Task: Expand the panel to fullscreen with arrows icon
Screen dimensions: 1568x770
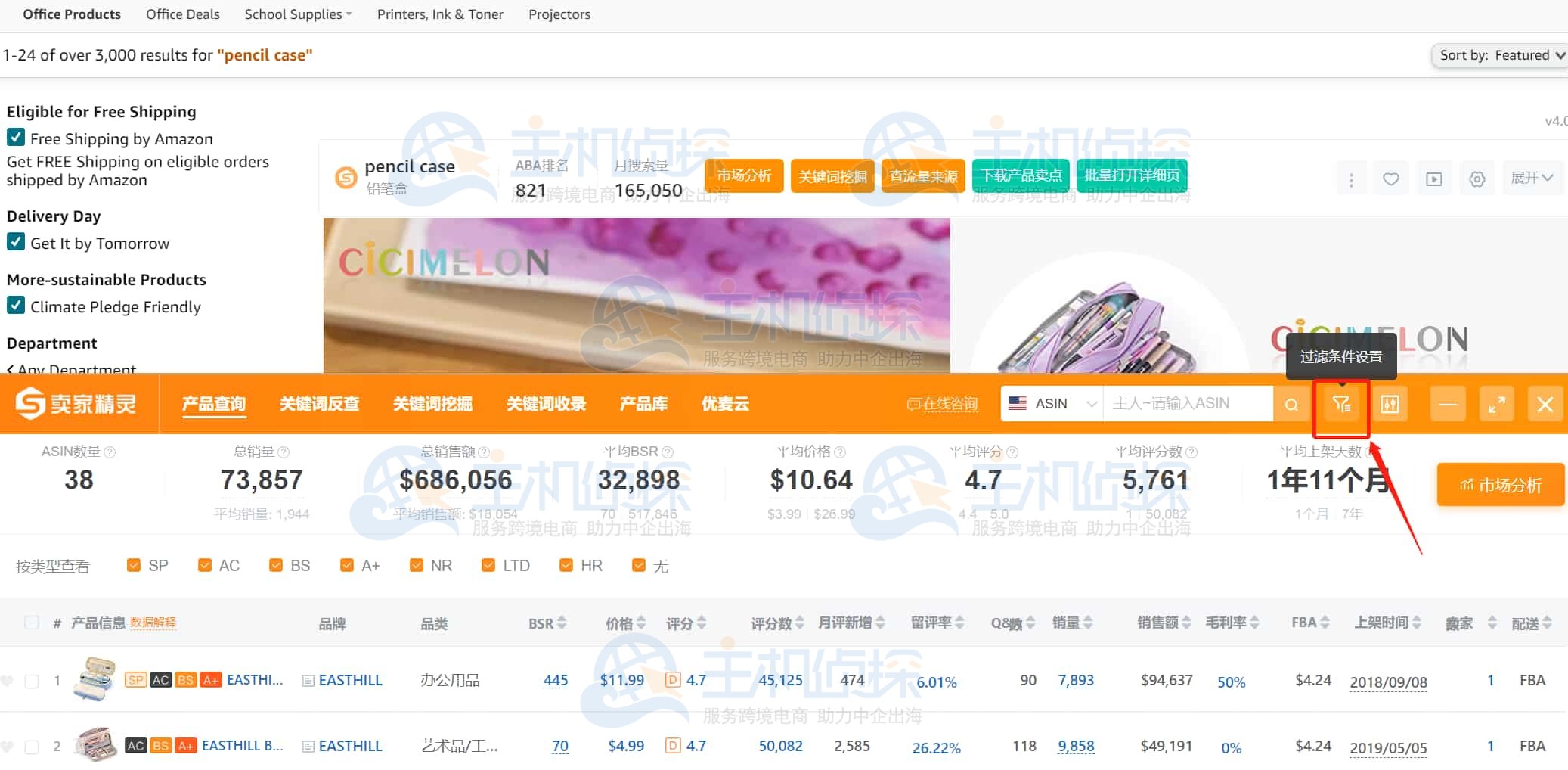Action: [x=1495, y=405]
